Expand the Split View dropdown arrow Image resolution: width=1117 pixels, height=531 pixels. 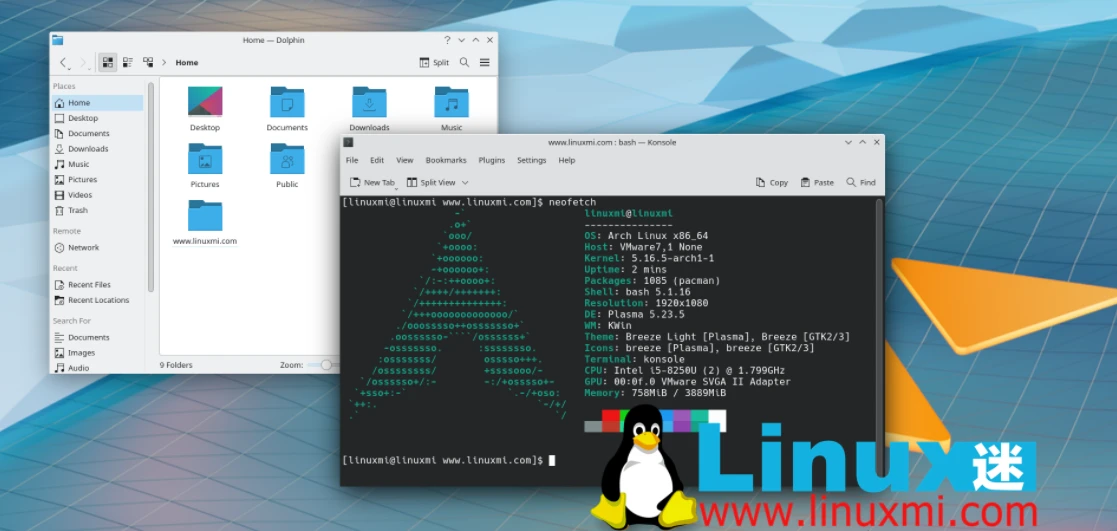tap(465, 183)
